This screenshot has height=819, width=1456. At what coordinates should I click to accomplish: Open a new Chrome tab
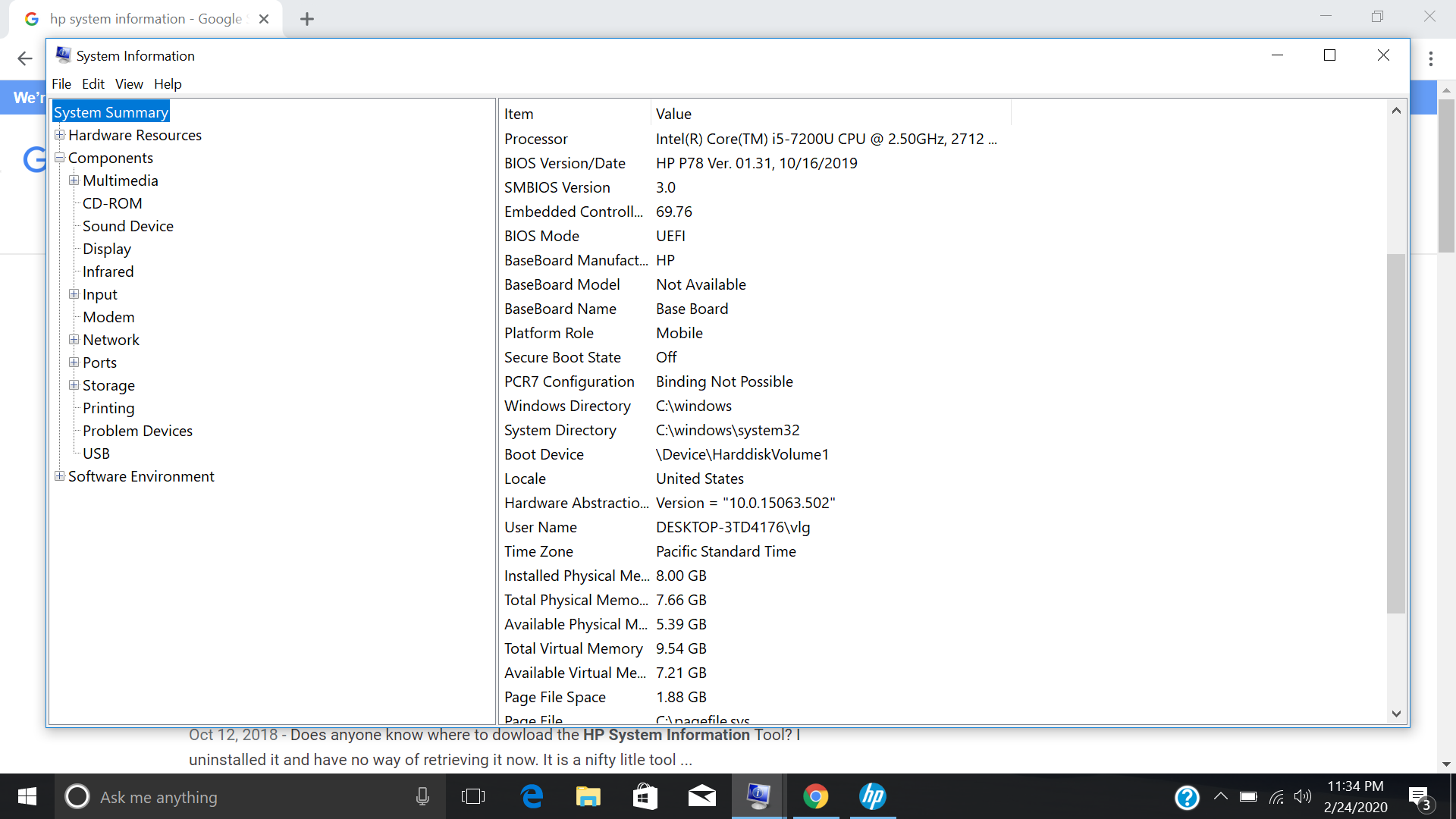click(307, 19)
